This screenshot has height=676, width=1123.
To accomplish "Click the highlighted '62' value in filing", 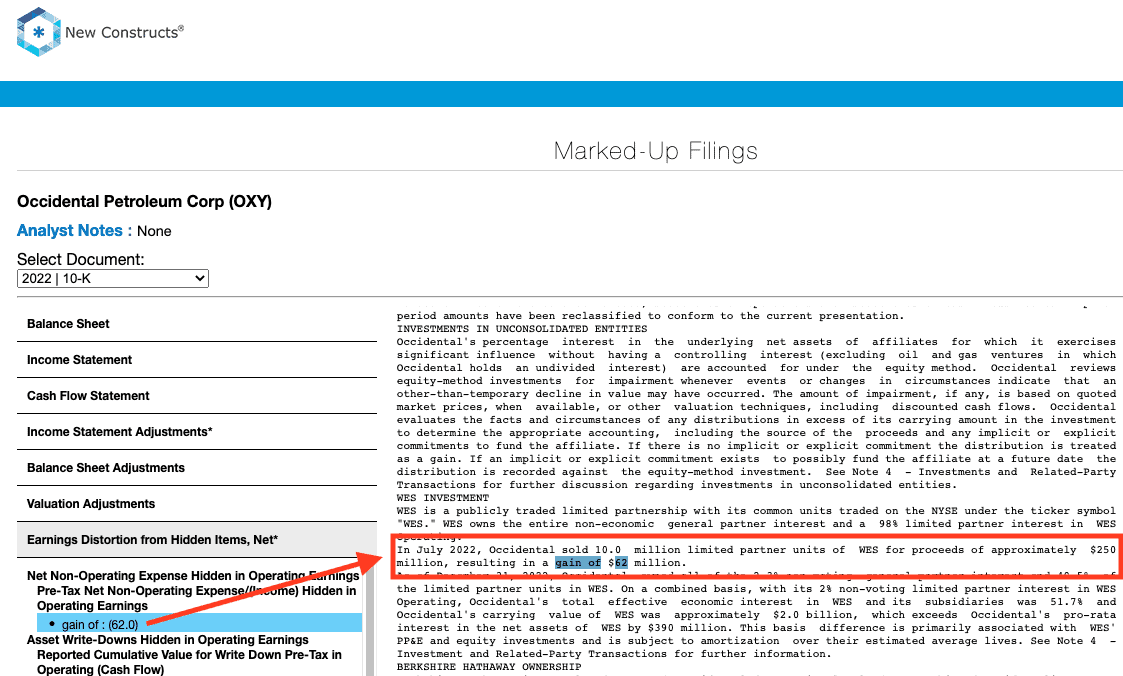I will (x=620, y=563).
